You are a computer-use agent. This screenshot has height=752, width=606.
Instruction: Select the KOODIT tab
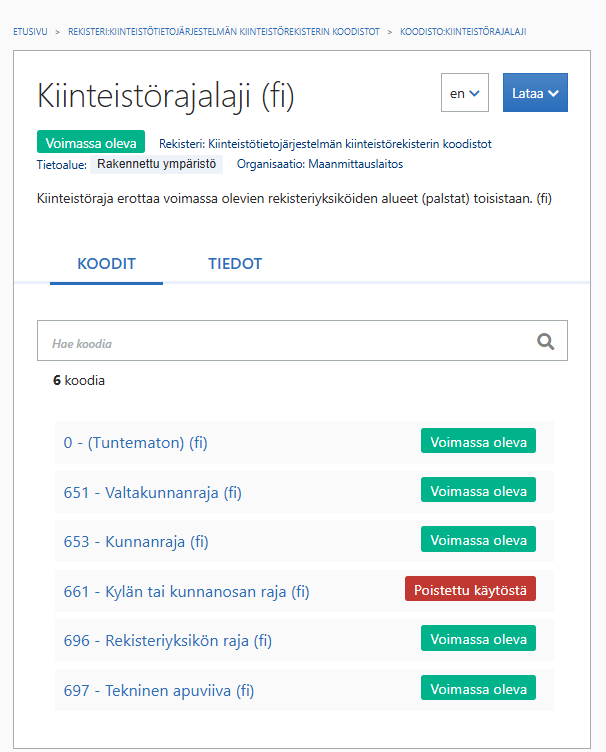pos(106,264)
